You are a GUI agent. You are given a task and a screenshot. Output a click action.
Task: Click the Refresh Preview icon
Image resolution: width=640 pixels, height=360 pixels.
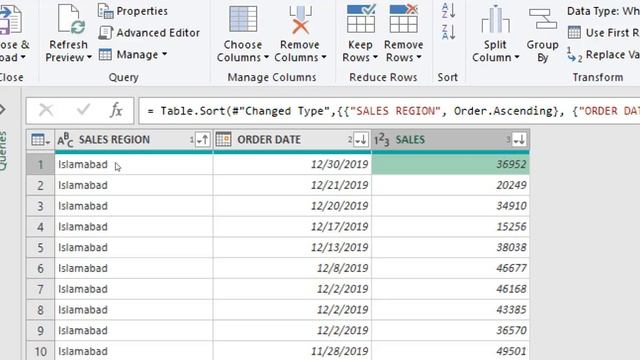click(71, 19)
